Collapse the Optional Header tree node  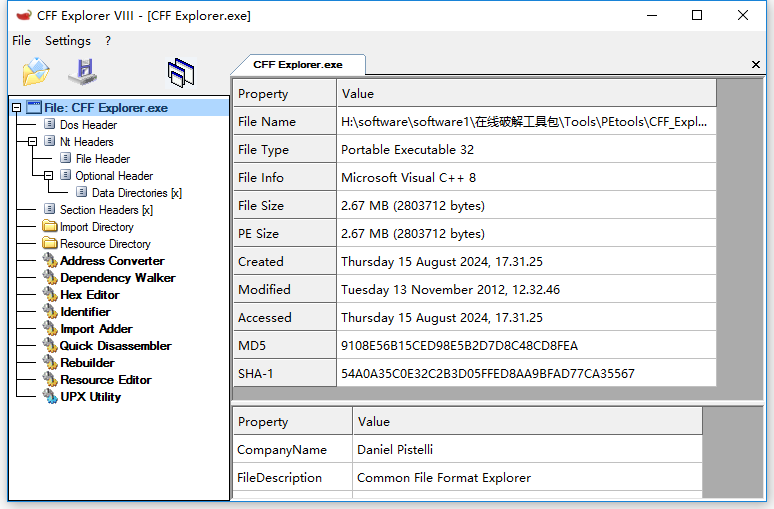48,175
